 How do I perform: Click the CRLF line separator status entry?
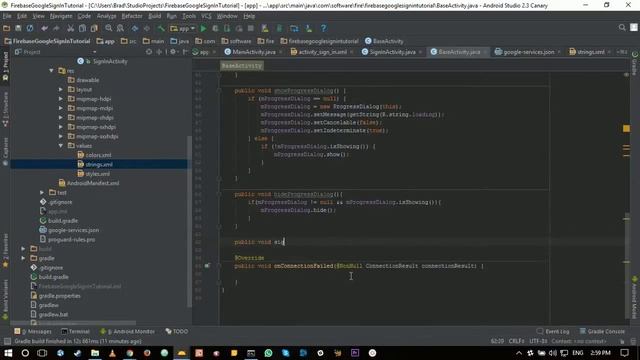(x=516, y=341)
